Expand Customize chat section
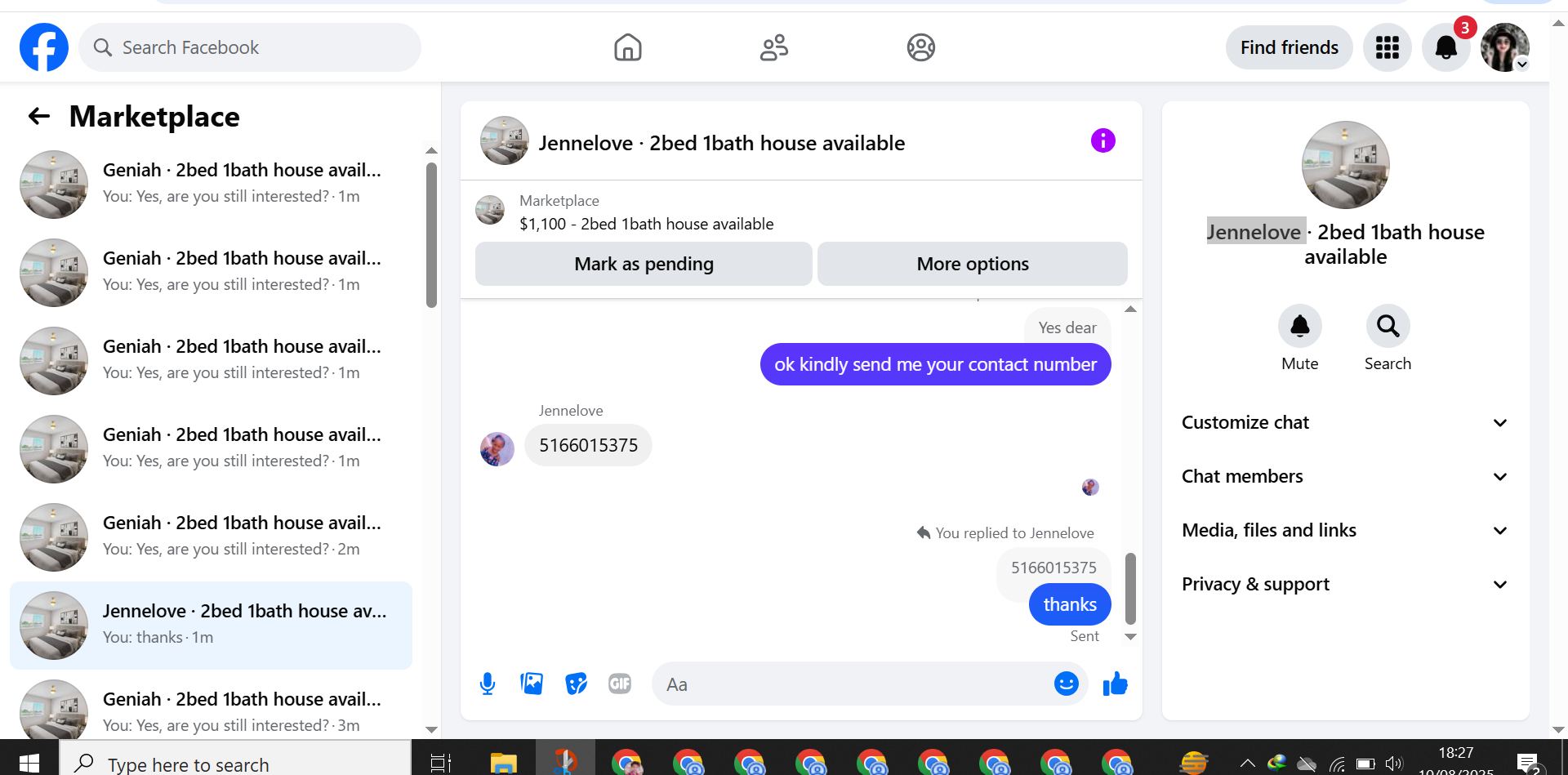This screenshot has width=1568, height=775. pos(1345,422)
